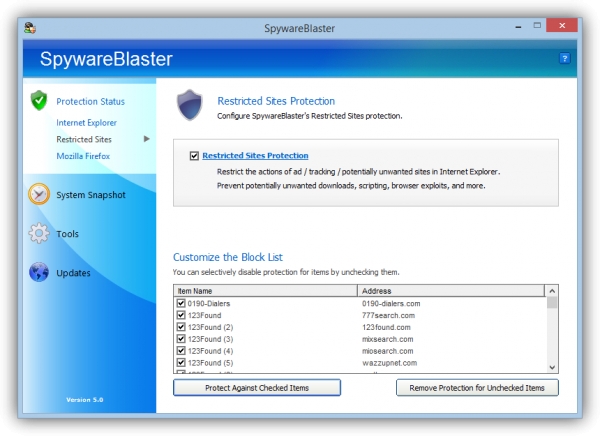Click the System Snapshot clock icon
The image size is (600, 436).
click(x=39, y=194)
